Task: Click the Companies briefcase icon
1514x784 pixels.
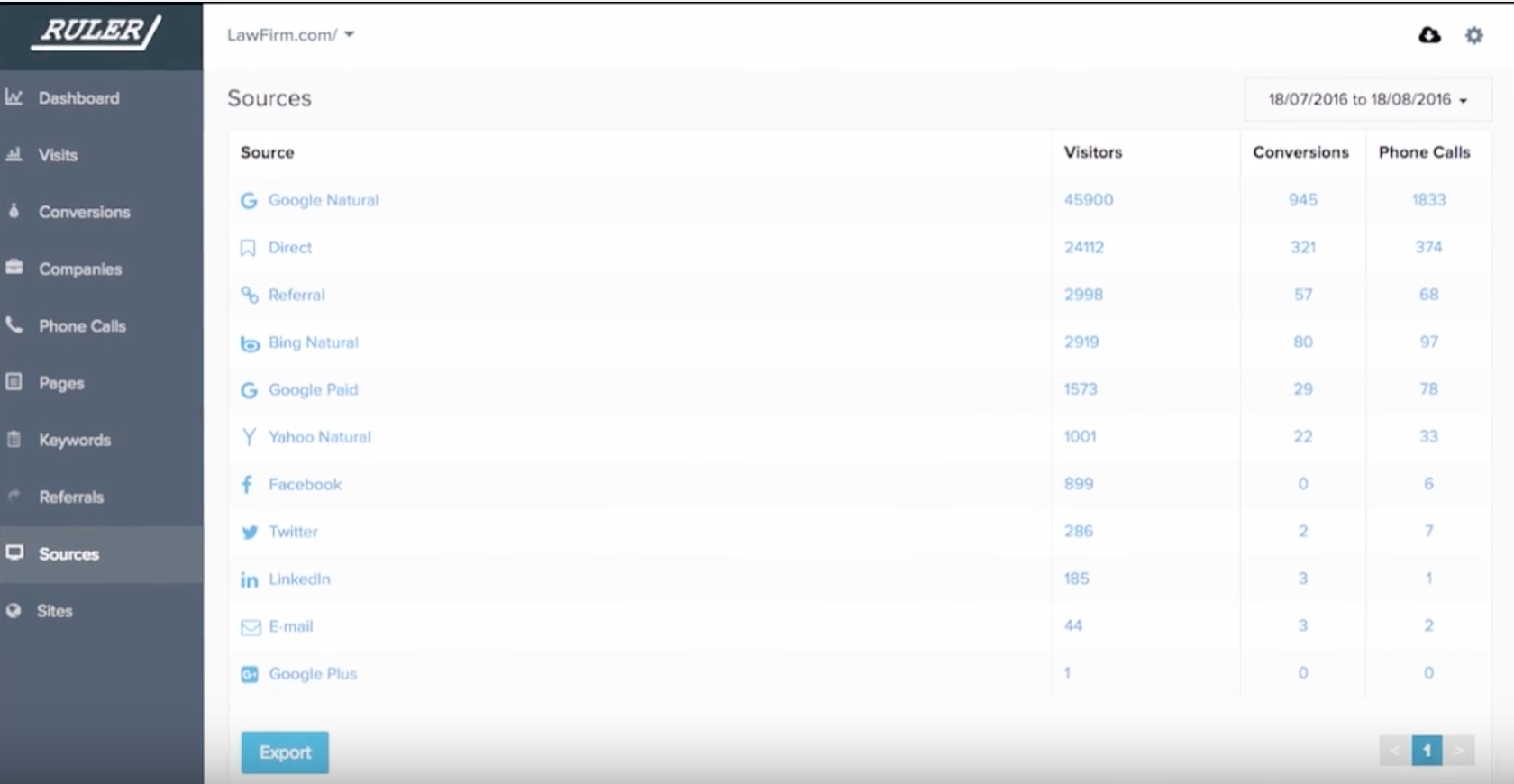Action: pyautogui.click(x=14, y=268)
